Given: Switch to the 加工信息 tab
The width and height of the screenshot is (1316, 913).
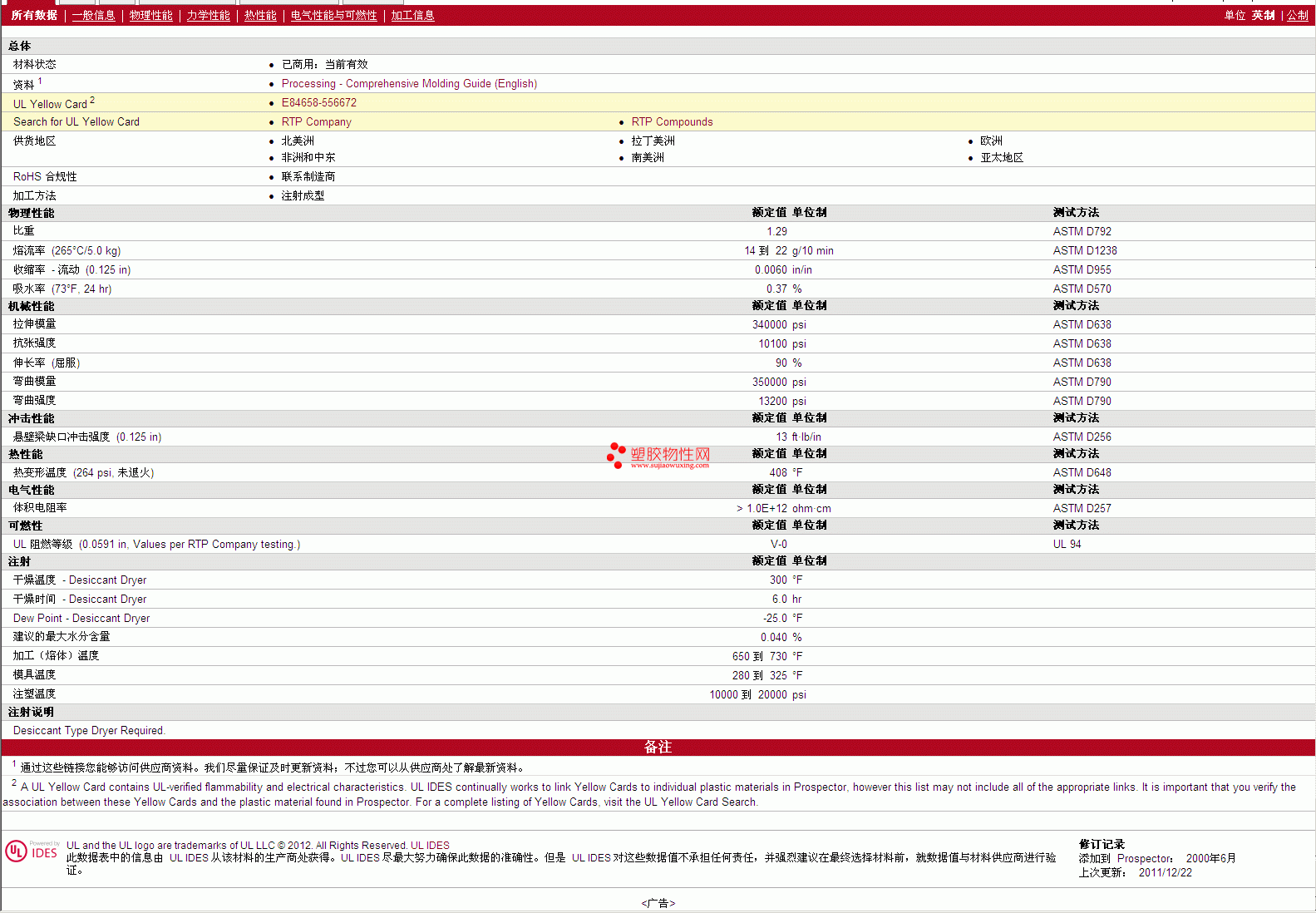Looking at the screenshot, I should point(412,15).
